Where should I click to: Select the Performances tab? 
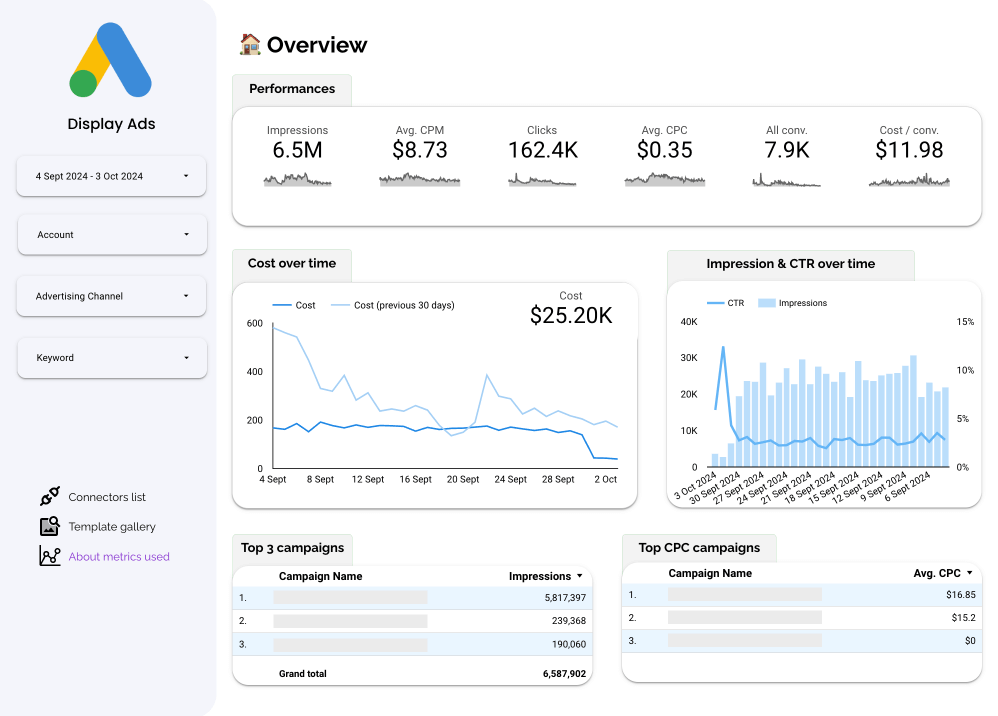point(291,89)
